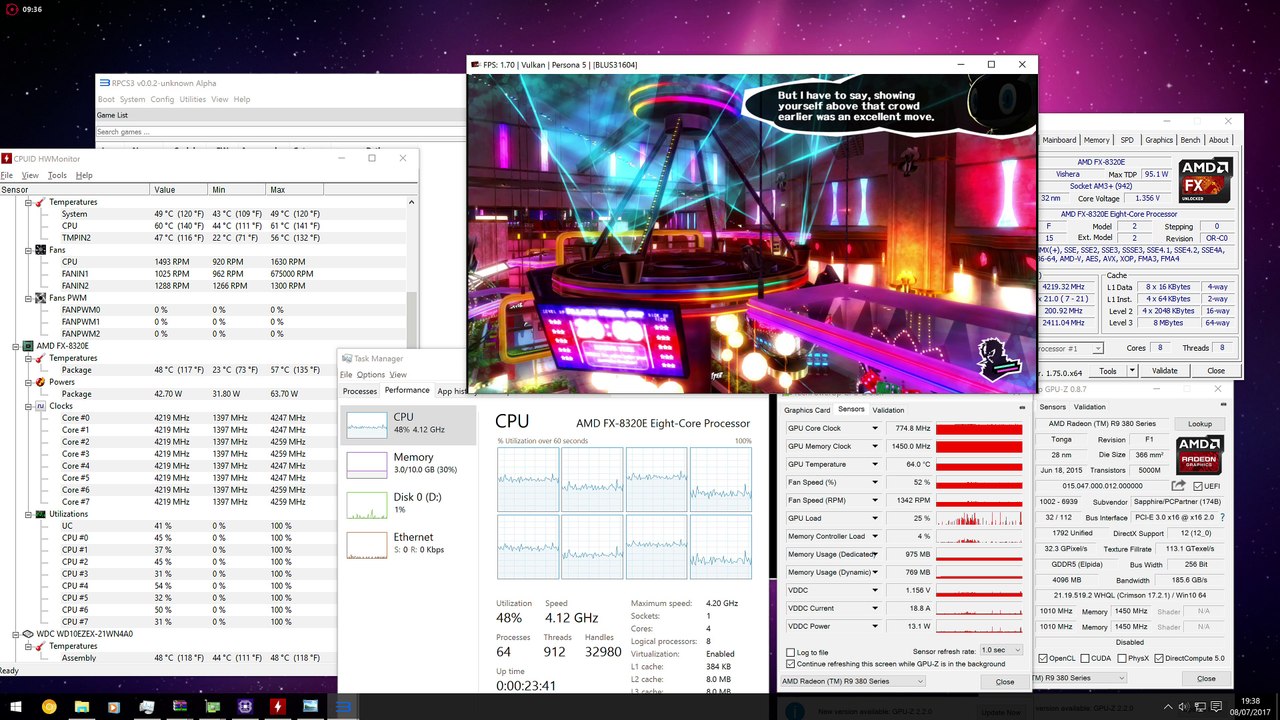Viewport: 1280px width, 720px height.
Task: Click the Clocks waveform icon in HWMonitor
Action: [40, 406]
